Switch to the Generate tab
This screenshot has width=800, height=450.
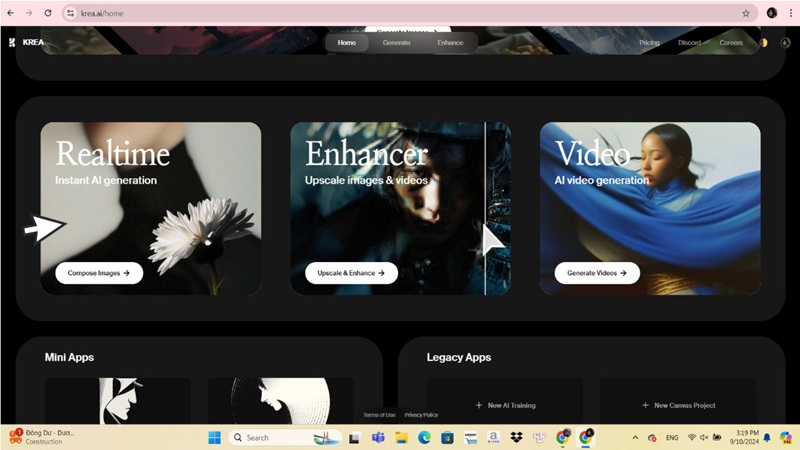(x=396, y=43)
